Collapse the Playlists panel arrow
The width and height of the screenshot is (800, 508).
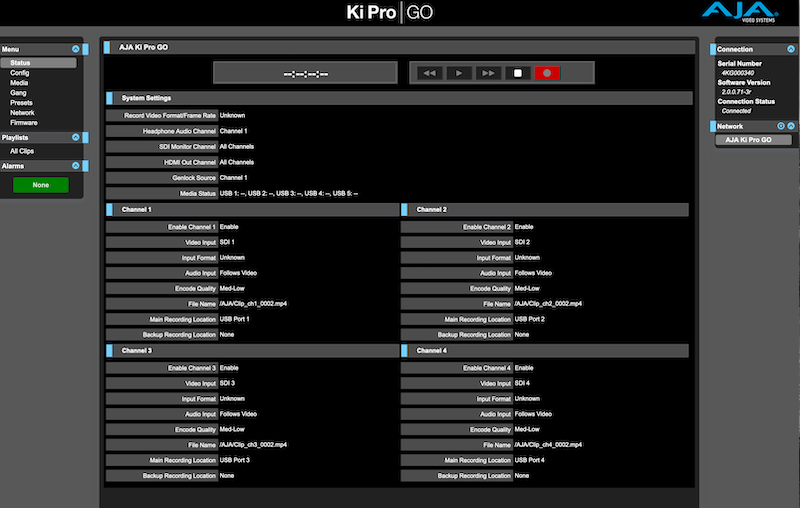coord(76,137)
